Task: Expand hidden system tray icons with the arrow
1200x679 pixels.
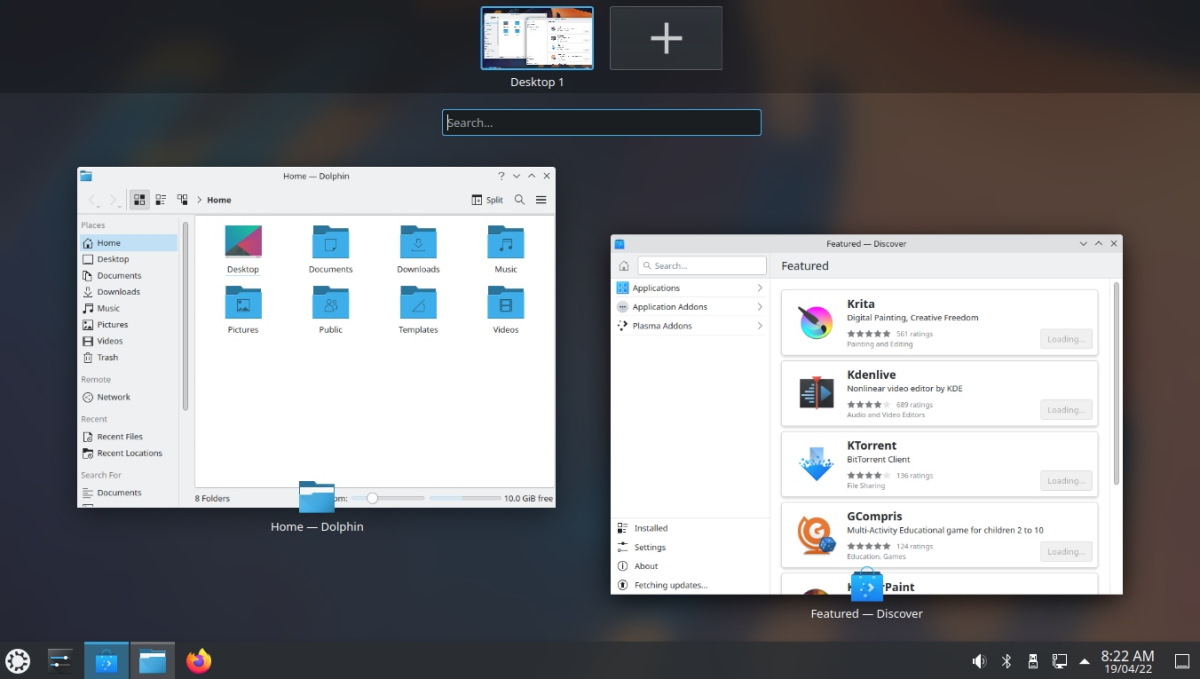Action: [x=1085, y=660]
